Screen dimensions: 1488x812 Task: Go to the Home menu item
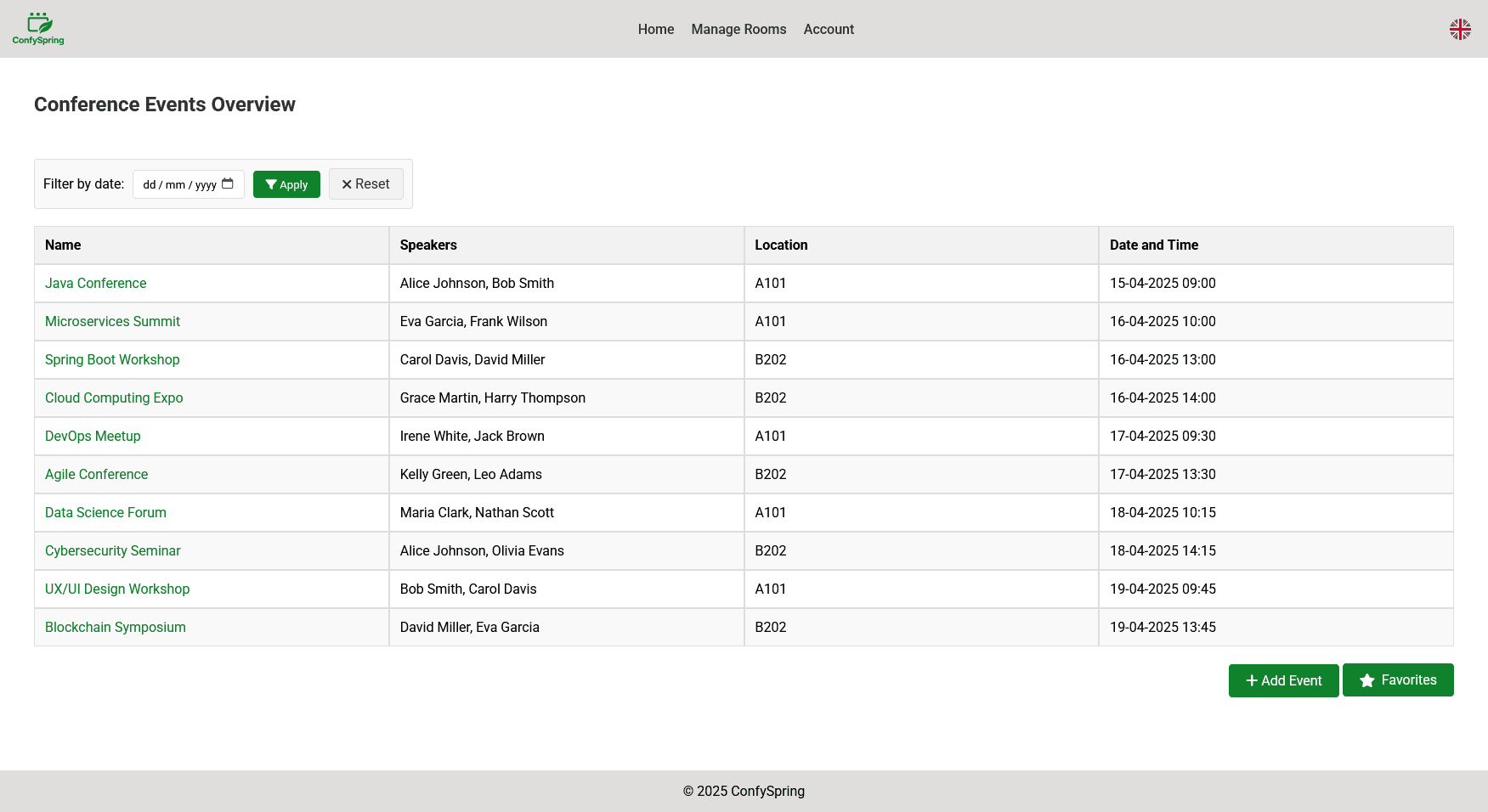tap(655, 29)
